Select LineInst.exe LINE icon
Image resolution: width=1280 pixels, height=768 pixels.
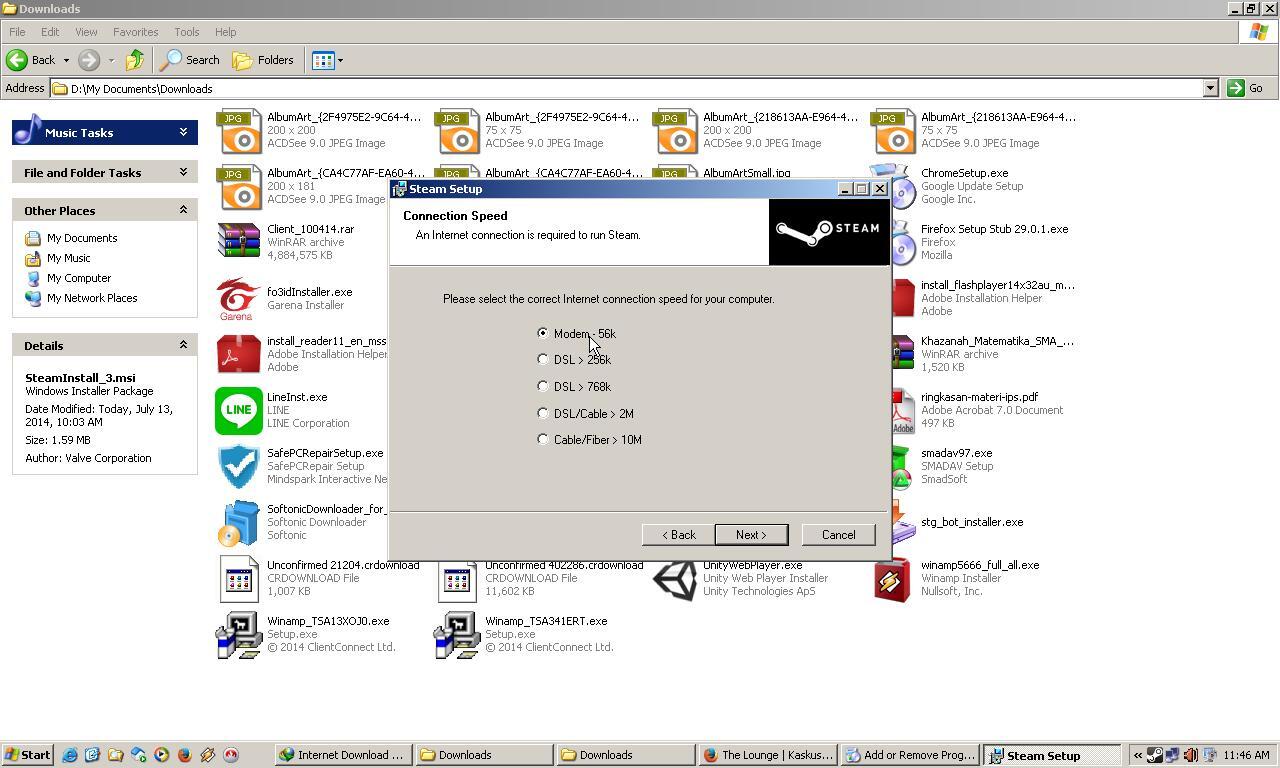[239, 410]
